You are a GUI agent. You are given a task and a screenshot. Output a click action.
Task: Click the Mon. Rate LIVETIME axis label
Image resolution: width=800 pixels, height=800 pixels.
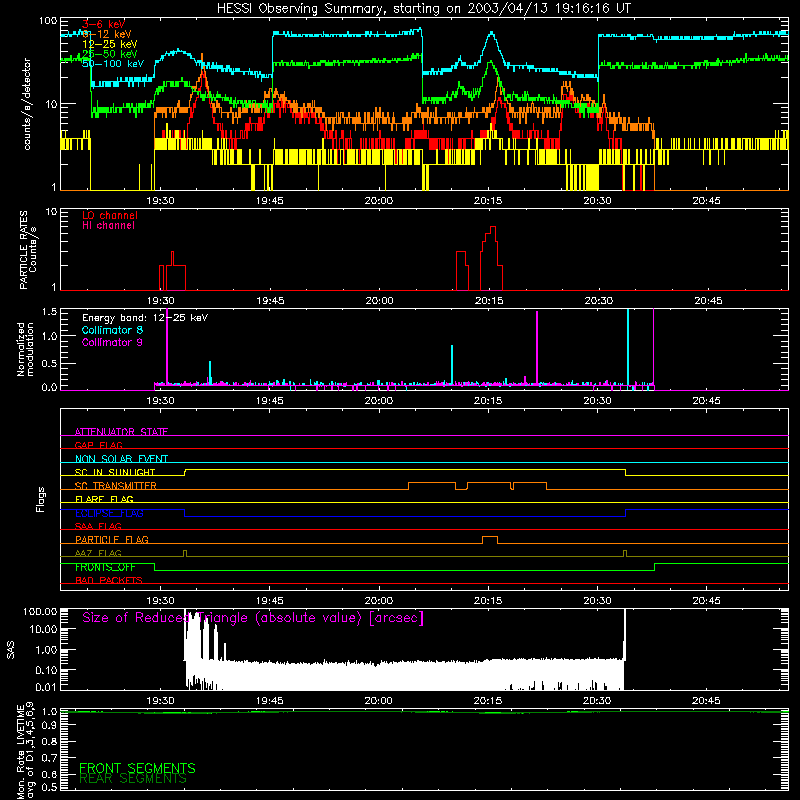click(25, 750)
